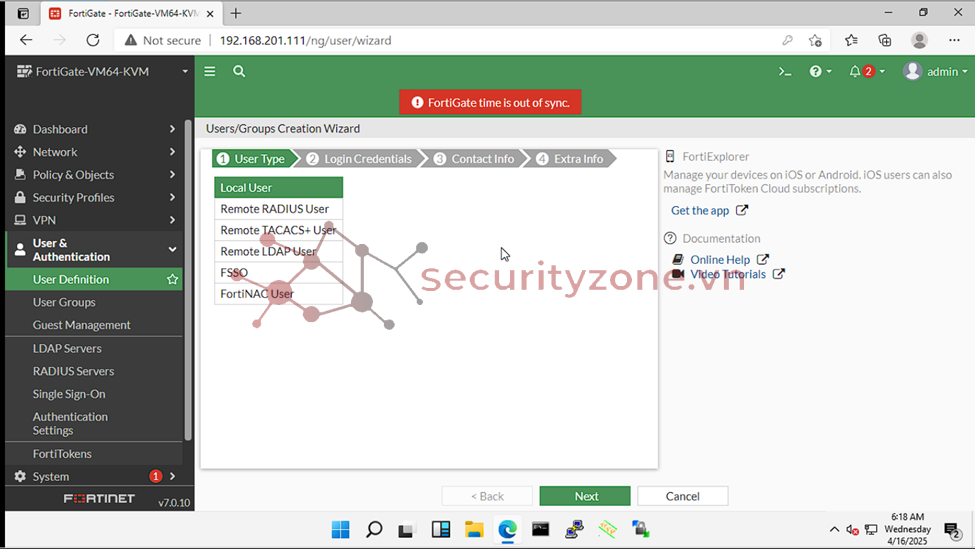Click the admin user avatar icon
This screenshot has height=549, width=975.
[x=912, y=72]
